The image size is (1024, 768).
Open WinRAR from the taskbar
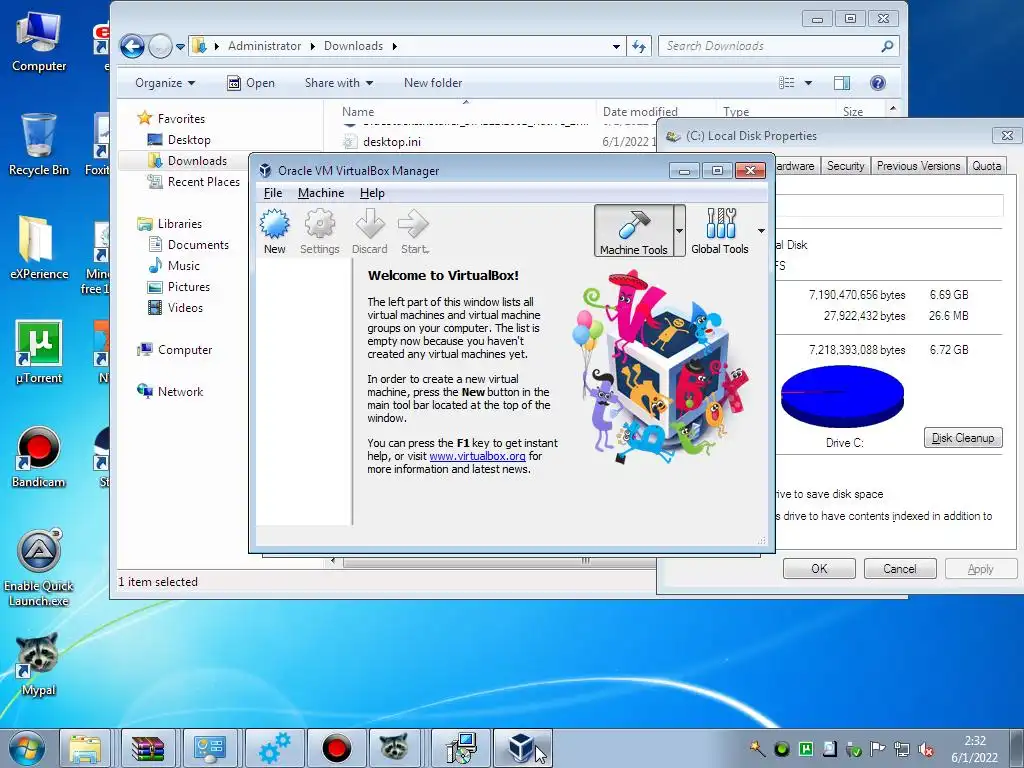(148, 748)
